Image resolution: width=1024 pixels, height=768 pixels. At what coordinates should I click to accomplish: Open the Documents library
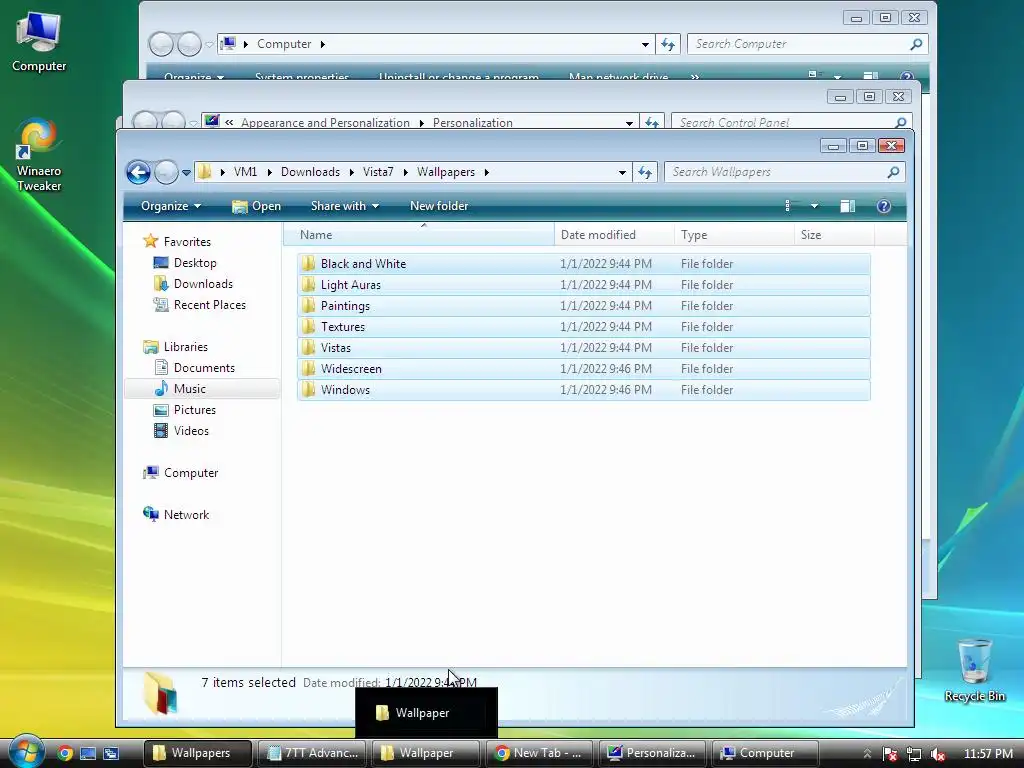tap(194, 368)
